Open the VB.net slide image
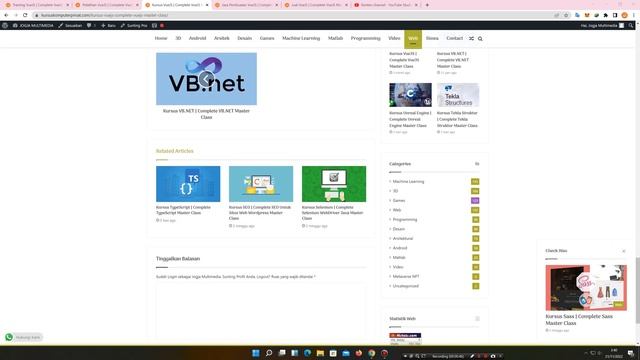 point(206,79)
